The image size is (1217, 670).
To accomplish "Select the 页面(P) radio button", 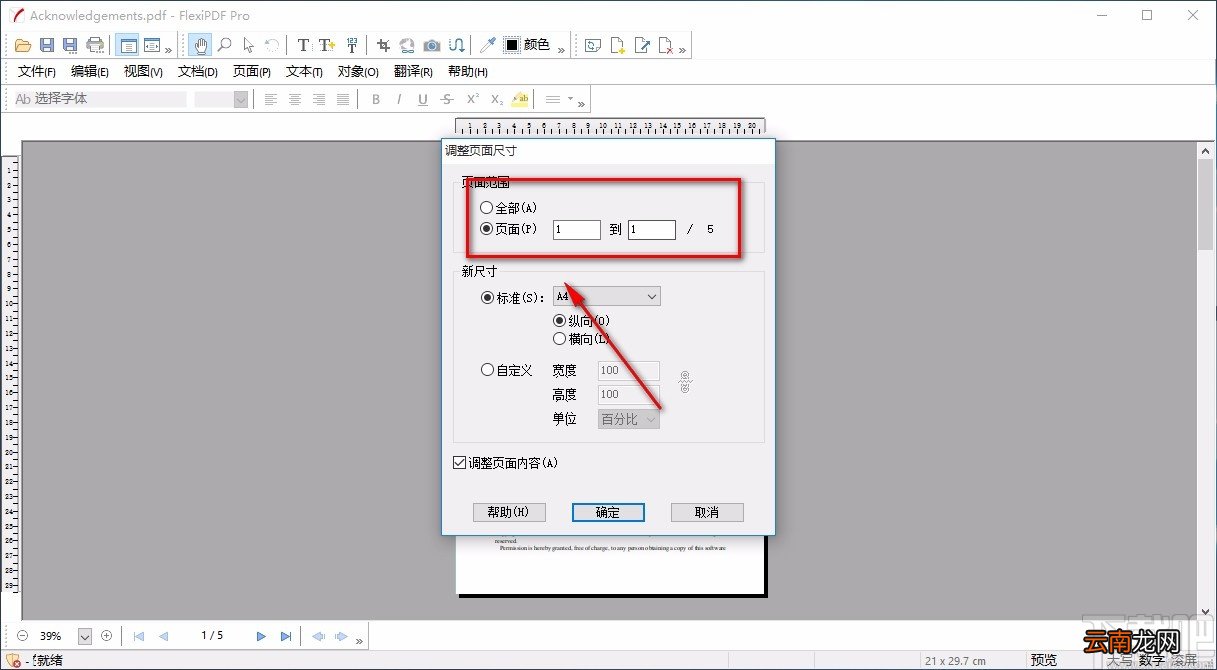I will pos(487,229).
